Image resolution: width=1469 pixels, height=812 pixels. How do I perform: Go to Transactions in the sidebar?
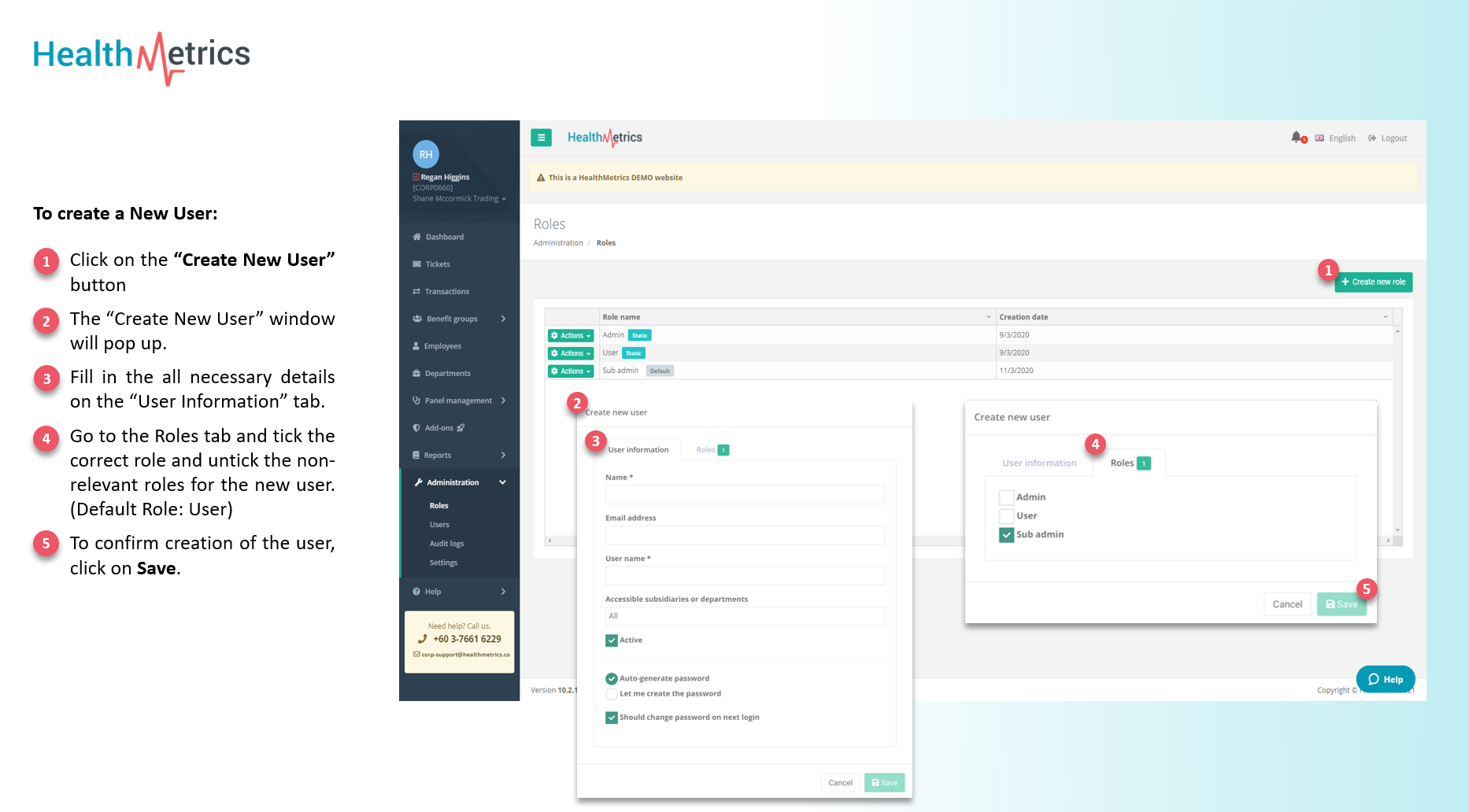(x=446, y=292)
